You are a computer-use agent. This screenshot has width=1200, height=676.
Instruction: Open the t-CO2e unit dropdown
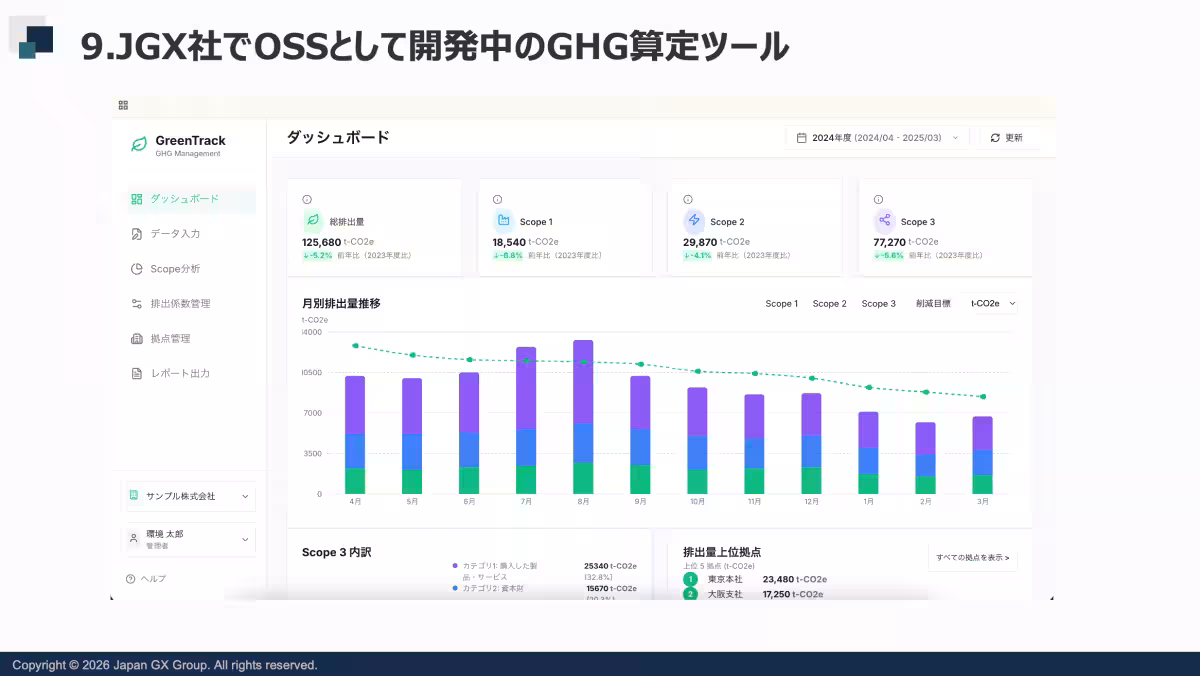[992, 303]
